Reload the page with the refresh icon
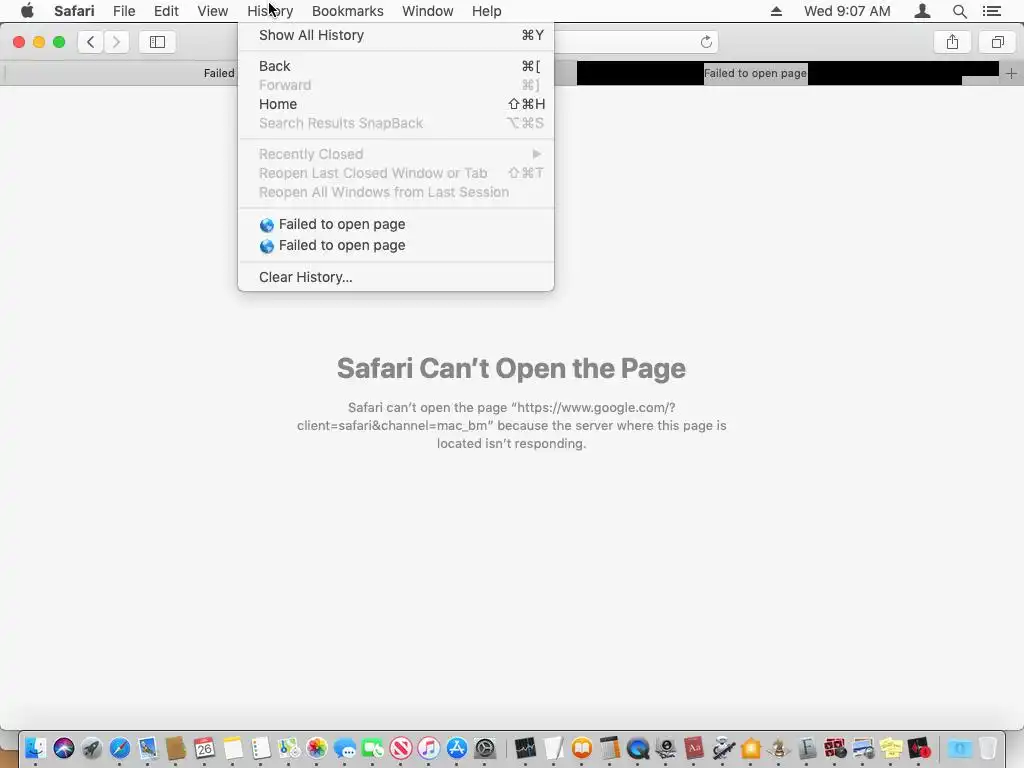1024x768 pixels. click(x=706, y=42)
